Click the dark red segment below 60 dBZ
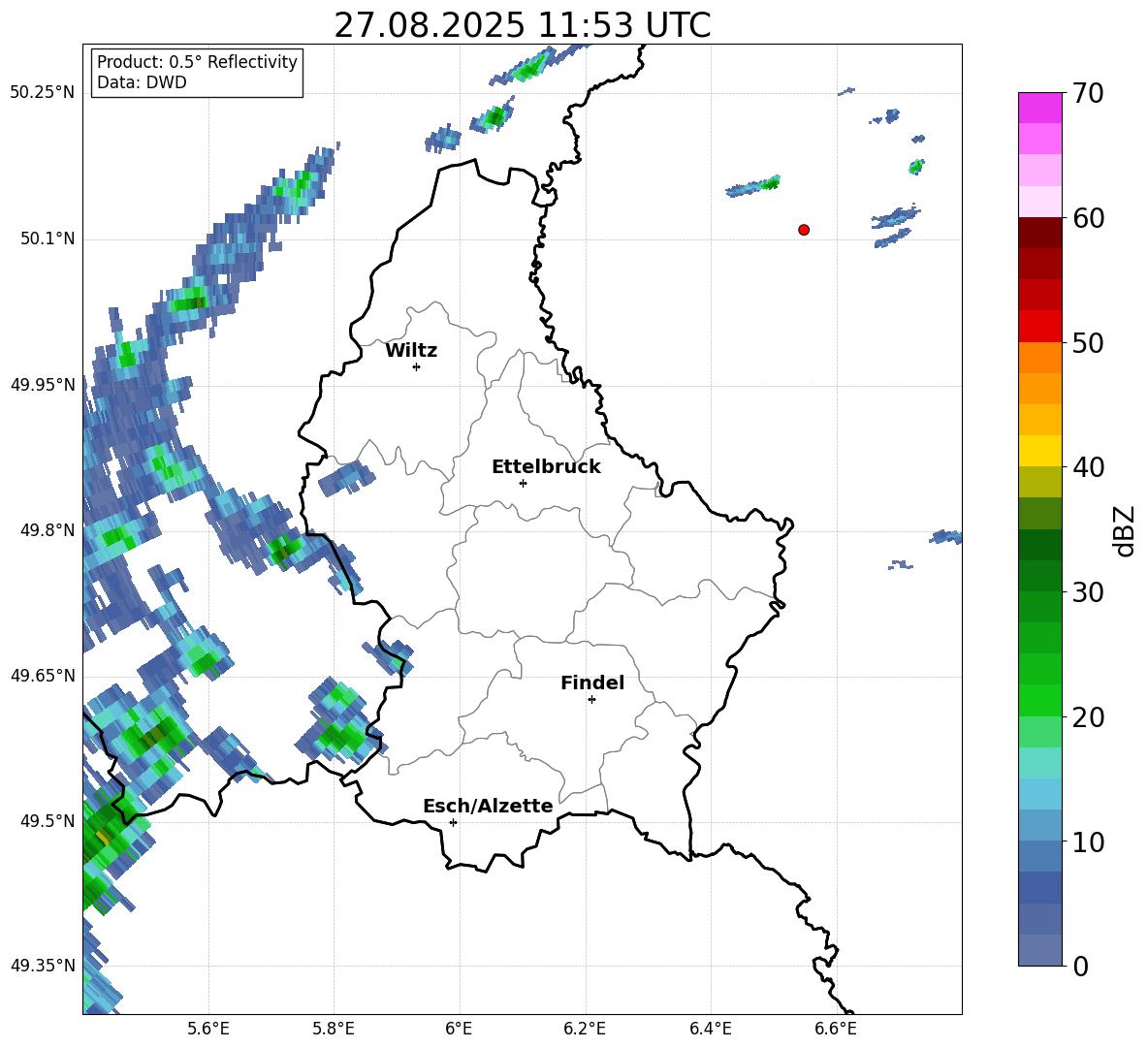 pyautogui.click(x=1040, y=233)
